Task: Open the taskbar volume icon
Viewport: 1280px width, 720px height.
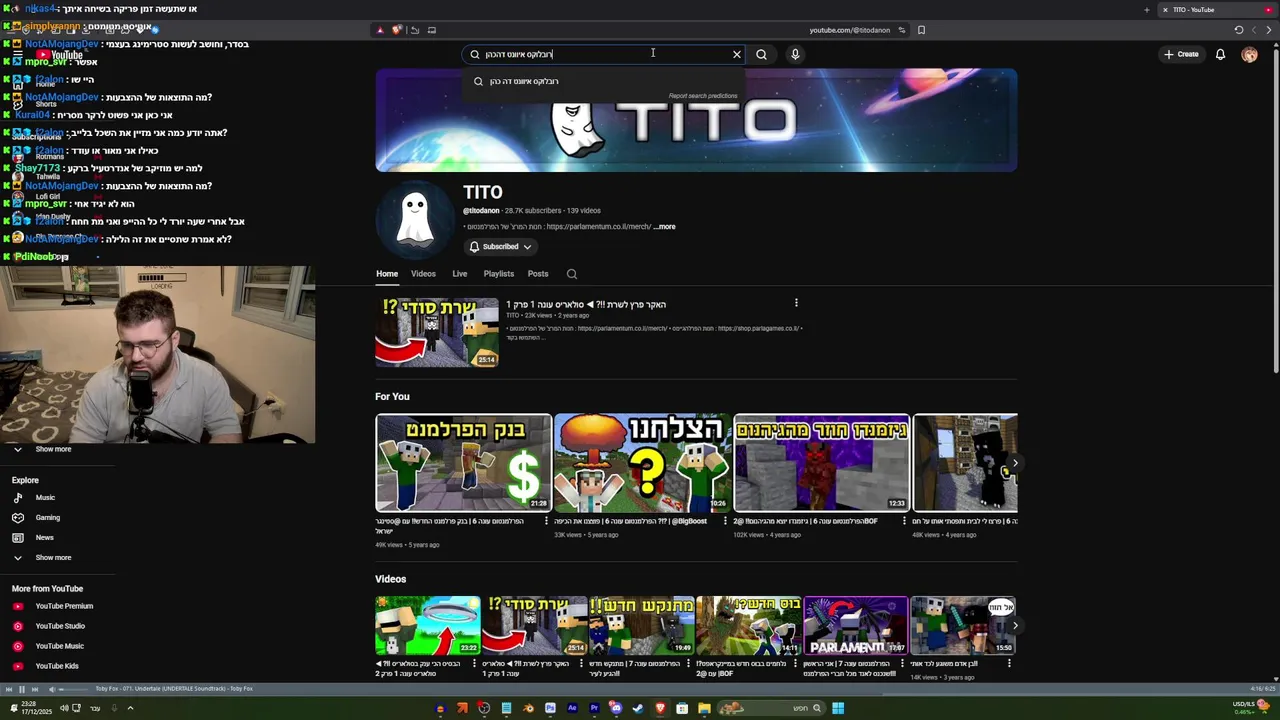Action: pos(64,708)
